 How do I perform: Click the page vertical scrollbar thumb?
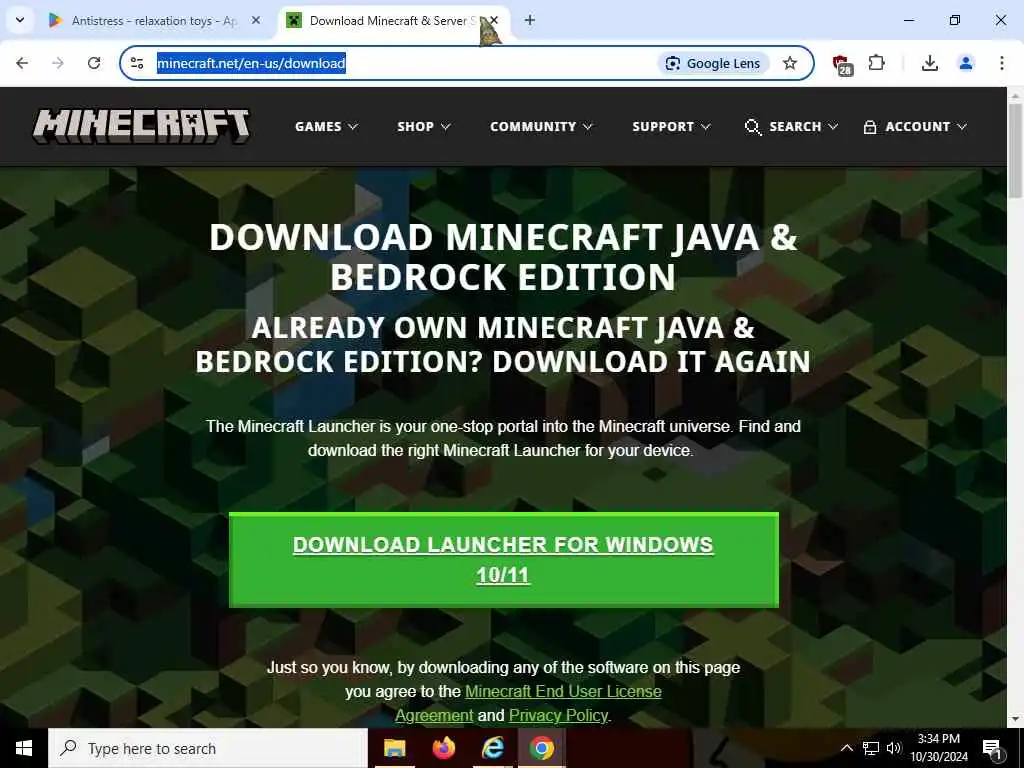1015,150
